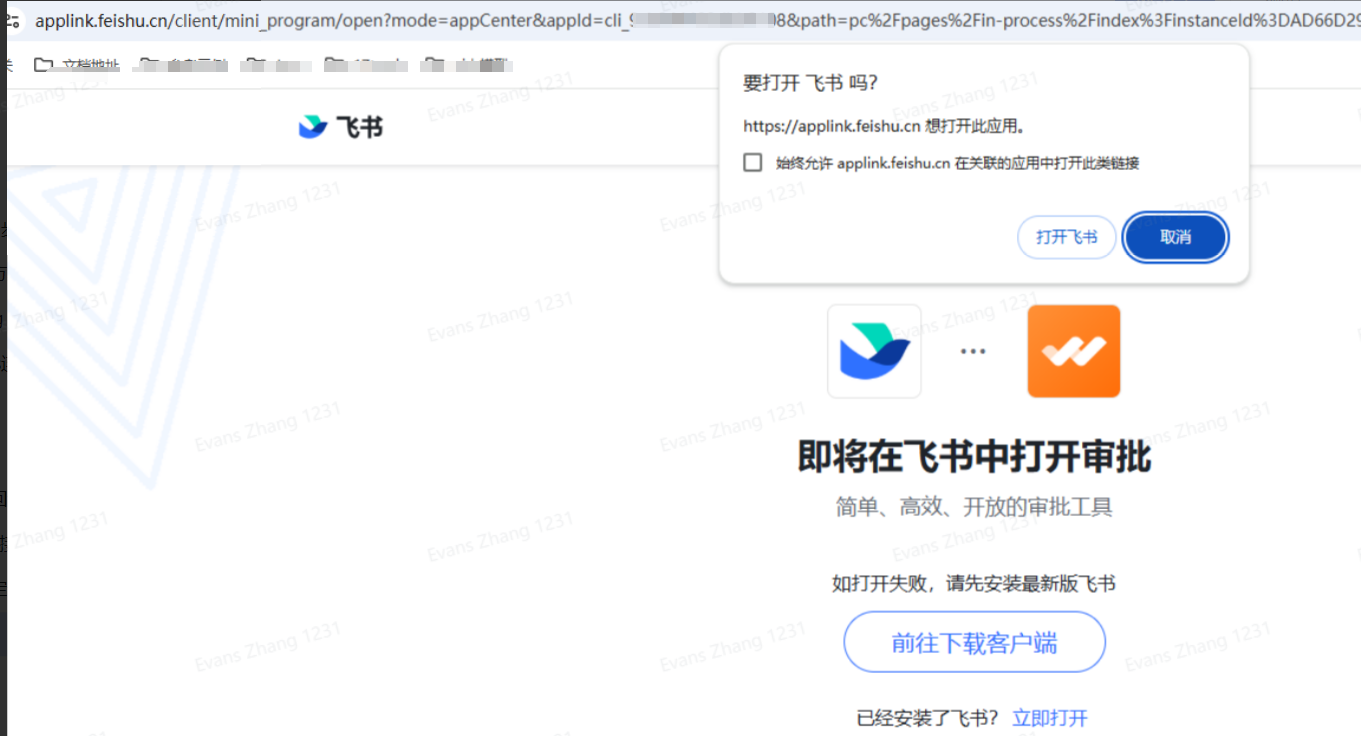Click the large blue Feishu bird app icon
The width and height of the screenshot is (1361, 736).
click(874, 351)
